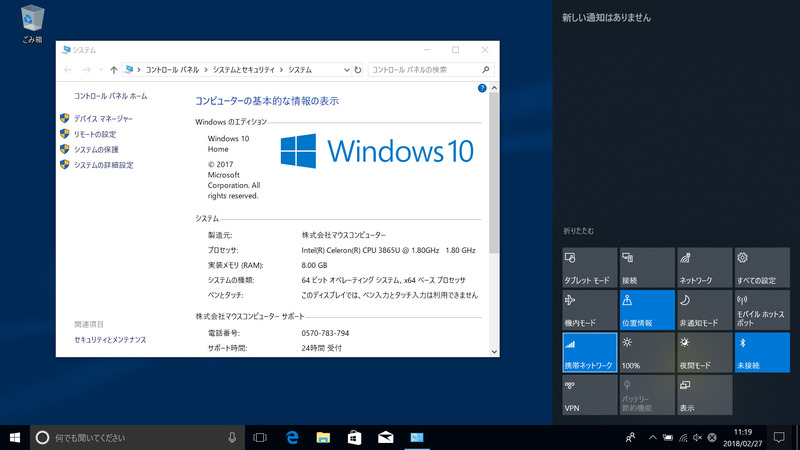Screen dimensions: 800x450
Task: Turn off Location (位置情報) tile
Action: (x=647, y=310)
